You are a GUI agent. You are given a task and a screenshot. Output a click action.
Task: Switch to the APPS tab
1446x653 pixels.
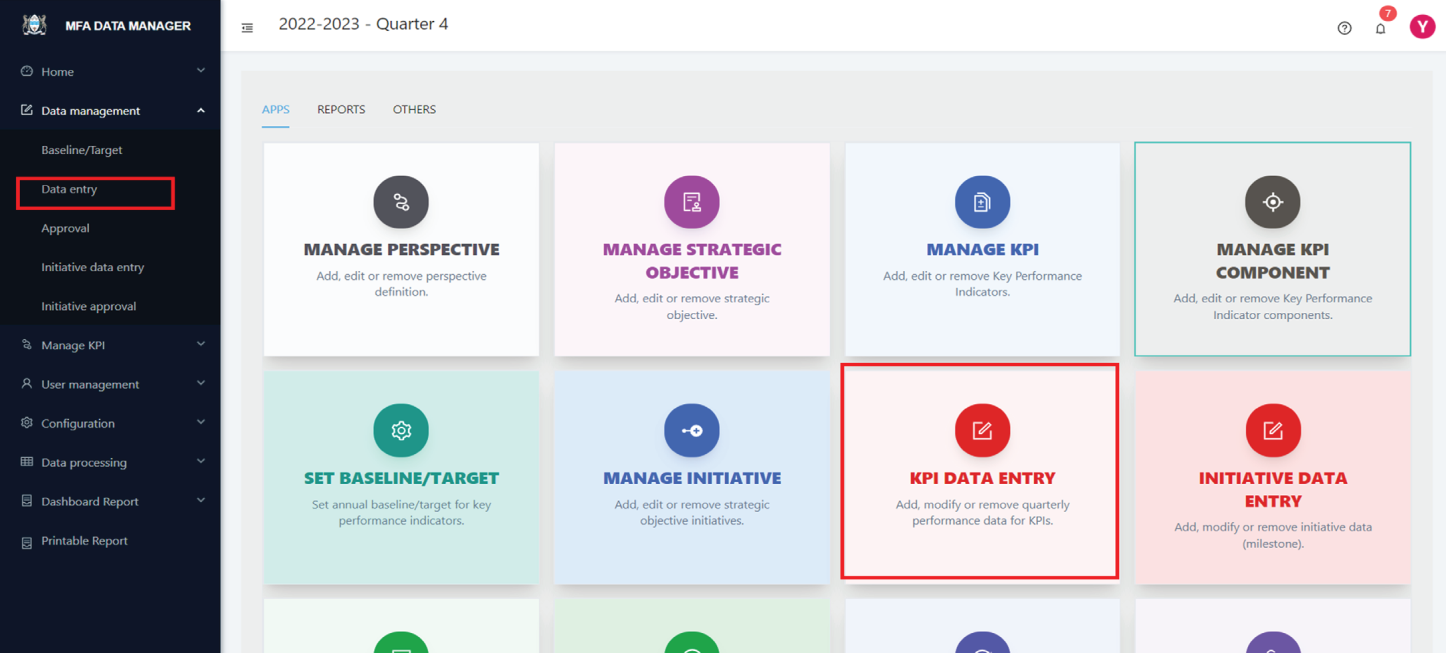pos(276,109)
